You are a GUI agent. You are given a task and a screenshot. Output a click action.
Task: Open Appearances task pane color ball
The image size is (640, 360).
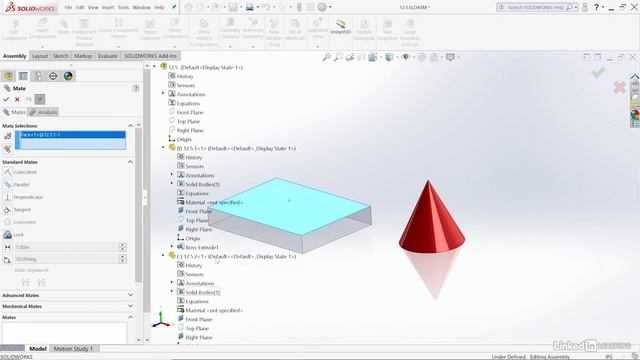click(x=635, y=115)
